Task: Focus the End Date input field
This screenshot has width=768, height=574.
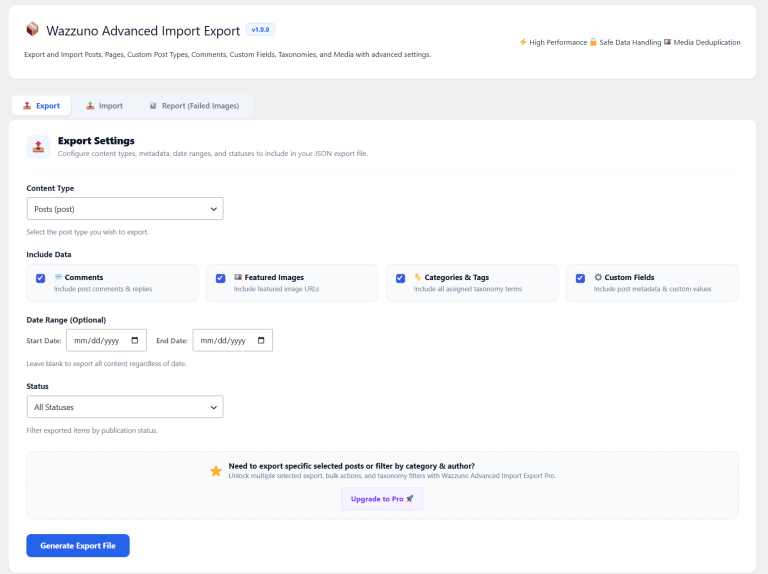Action: point(233,340)
